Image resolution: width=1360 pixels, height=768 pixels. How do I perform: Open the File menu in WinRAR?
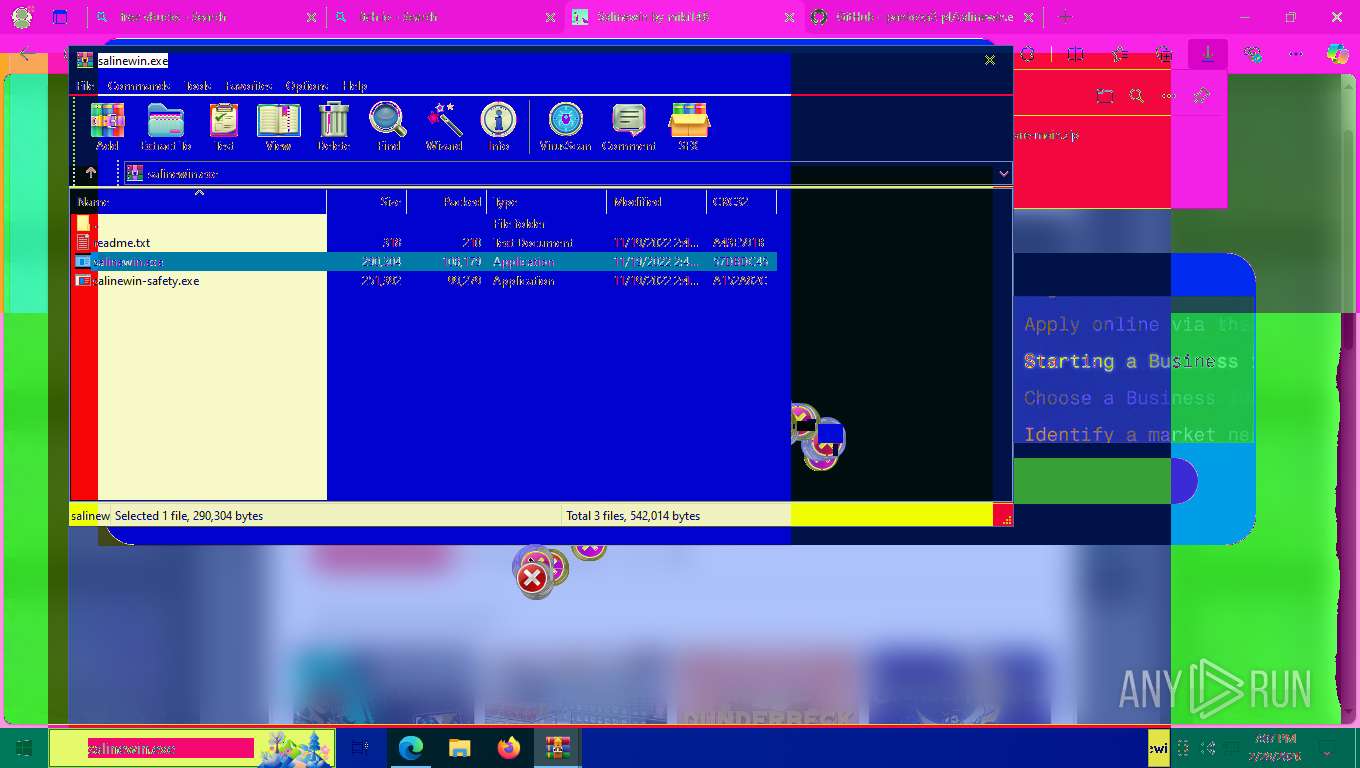(85, 86)
